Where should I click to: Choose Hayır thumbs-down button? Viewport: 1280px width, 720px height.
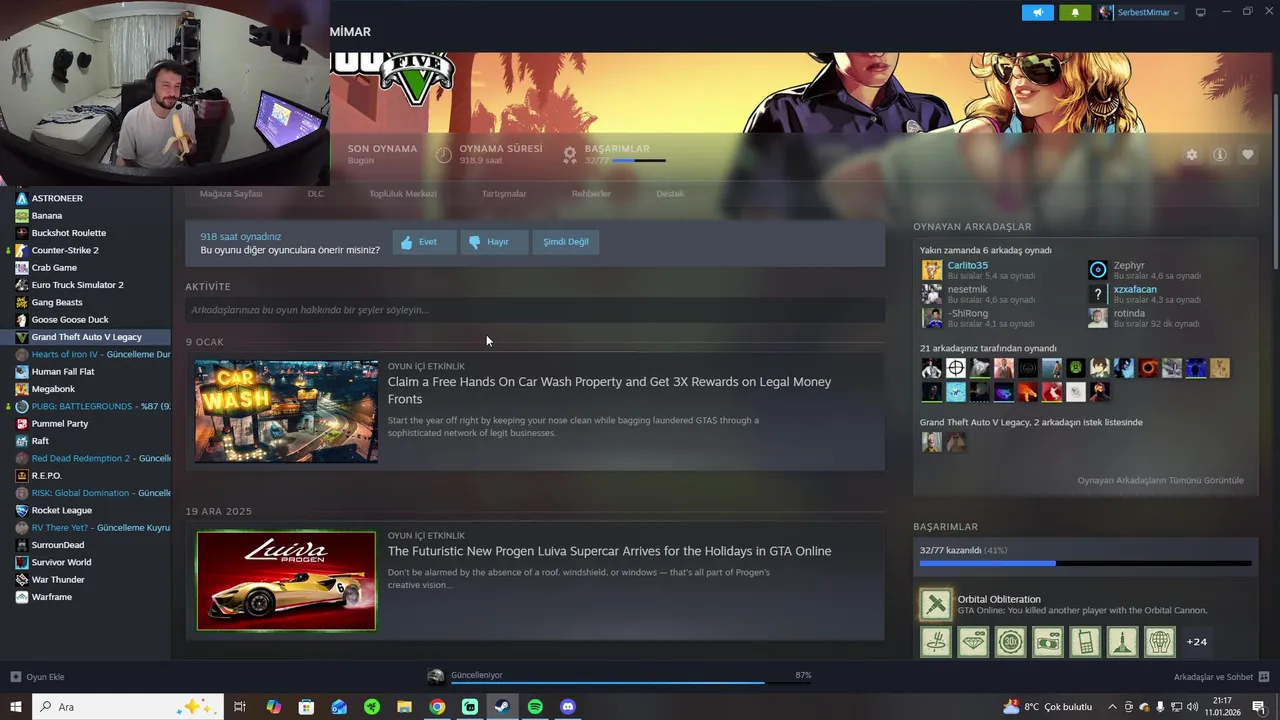coord(494,242)
